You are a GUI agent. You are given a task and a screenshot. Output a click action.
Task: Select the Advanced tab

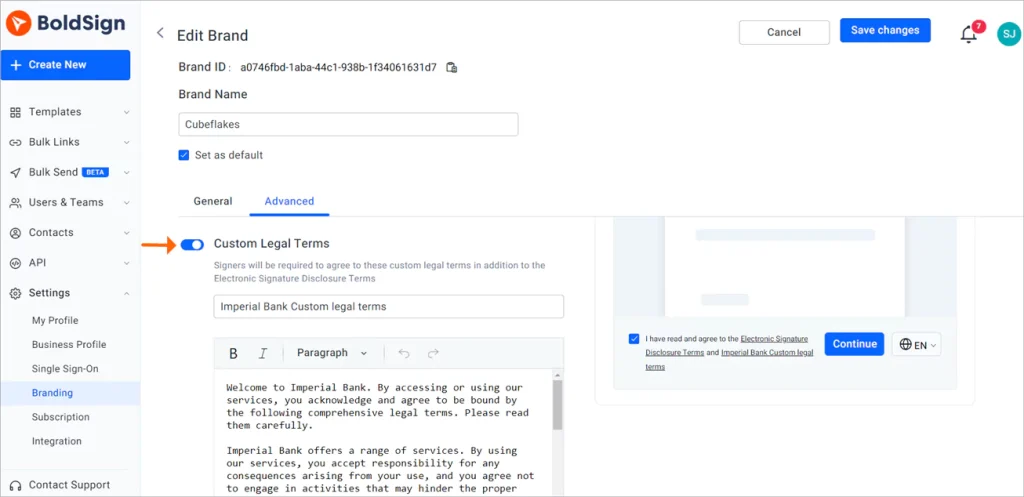pos(289,201)
